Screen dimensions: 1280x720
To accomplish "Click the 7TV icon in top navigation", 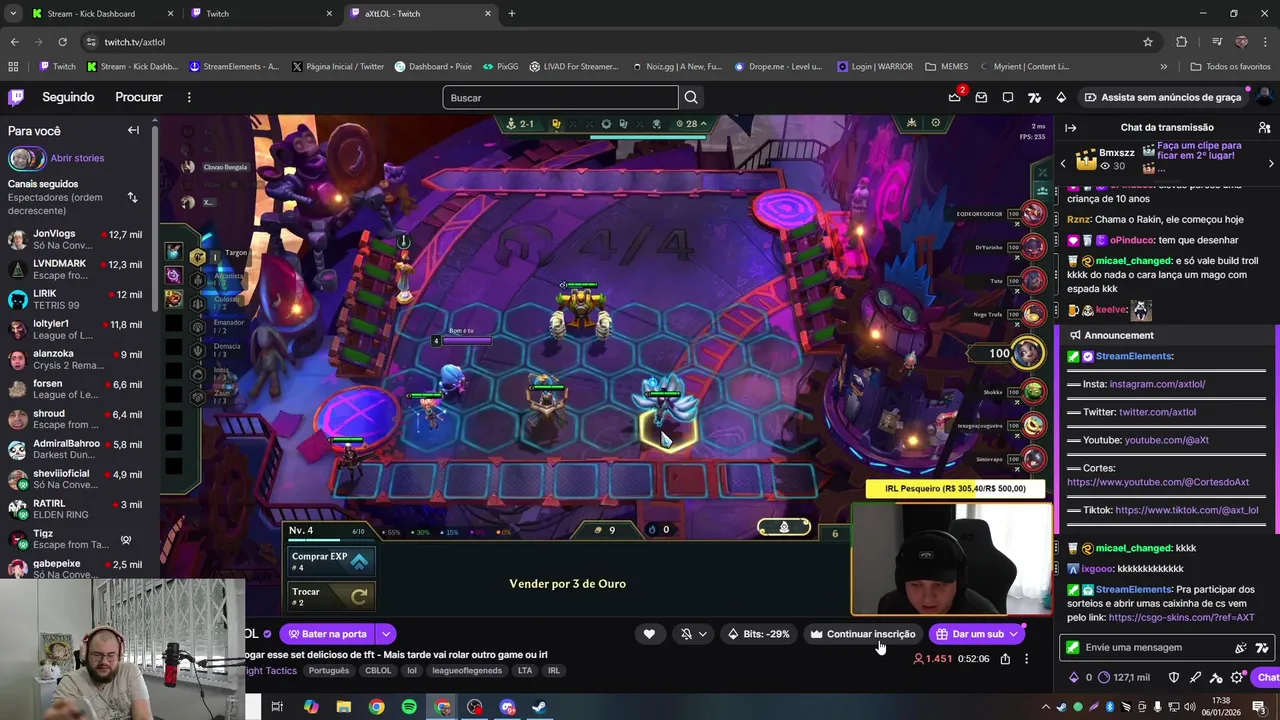I will 1035,97.
